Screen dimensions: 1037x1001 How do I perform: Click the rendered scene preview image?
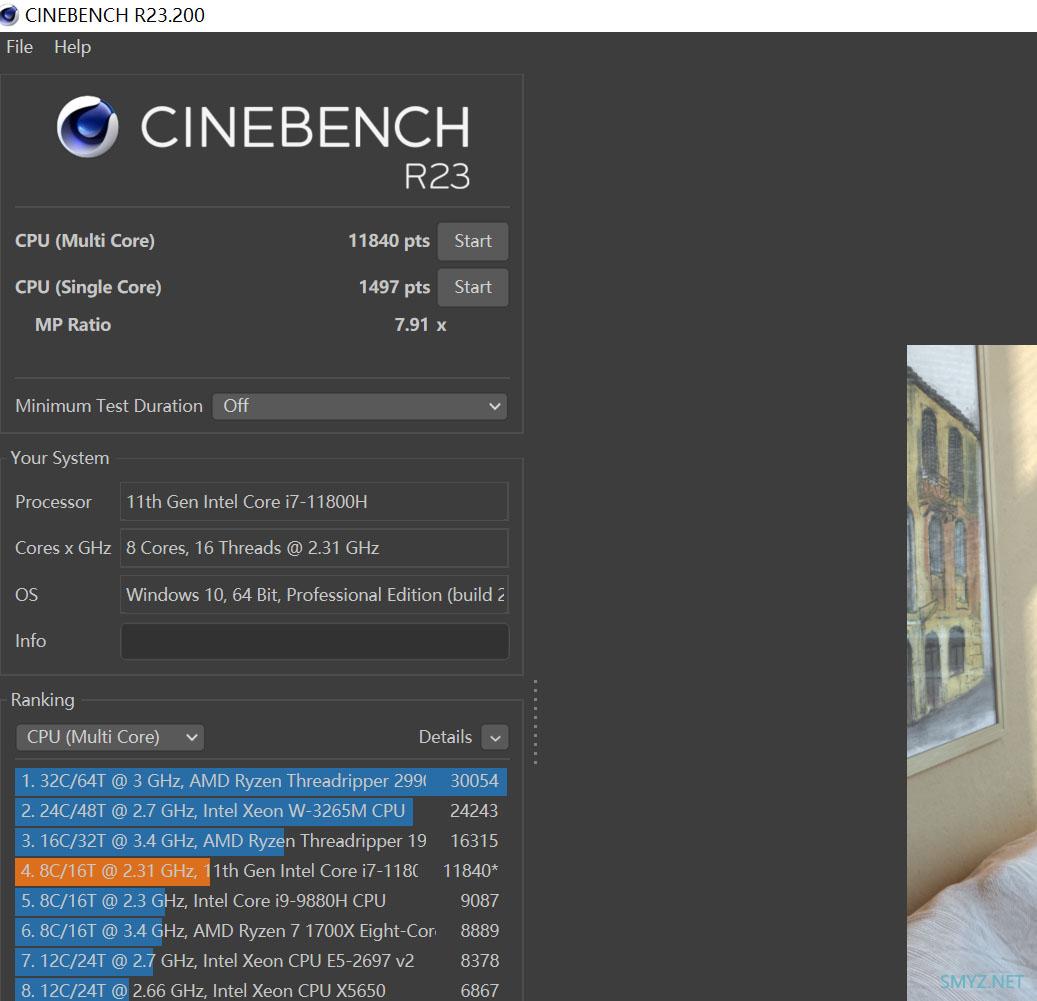(x=972, y=672)
